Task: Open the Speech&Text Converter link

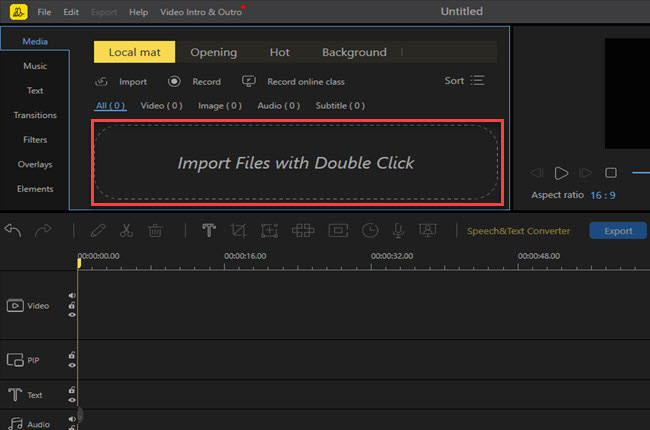Action: point(518,231)
